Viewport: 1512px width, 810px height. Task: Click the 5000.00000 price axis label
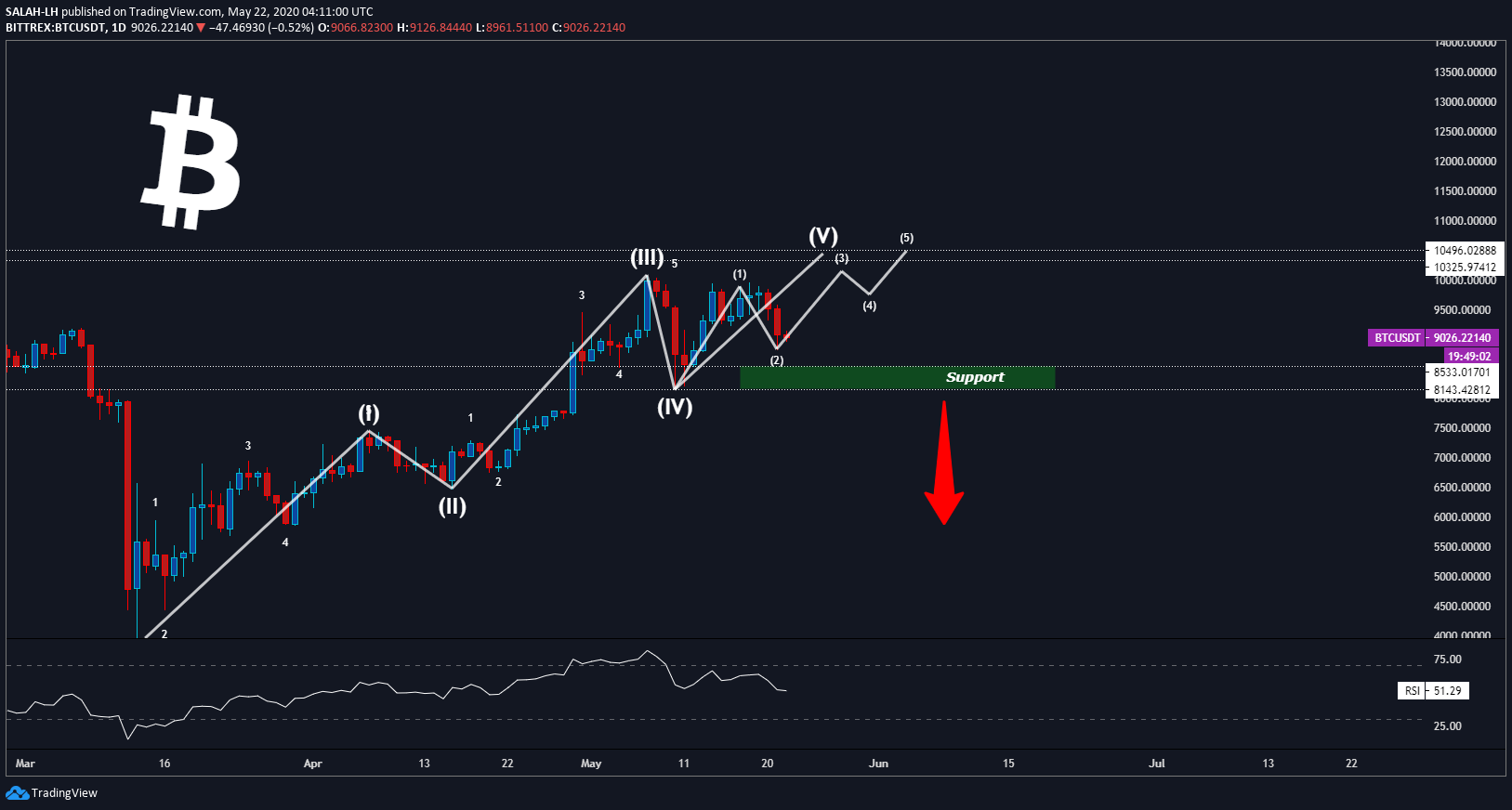tap(1462, 577)
